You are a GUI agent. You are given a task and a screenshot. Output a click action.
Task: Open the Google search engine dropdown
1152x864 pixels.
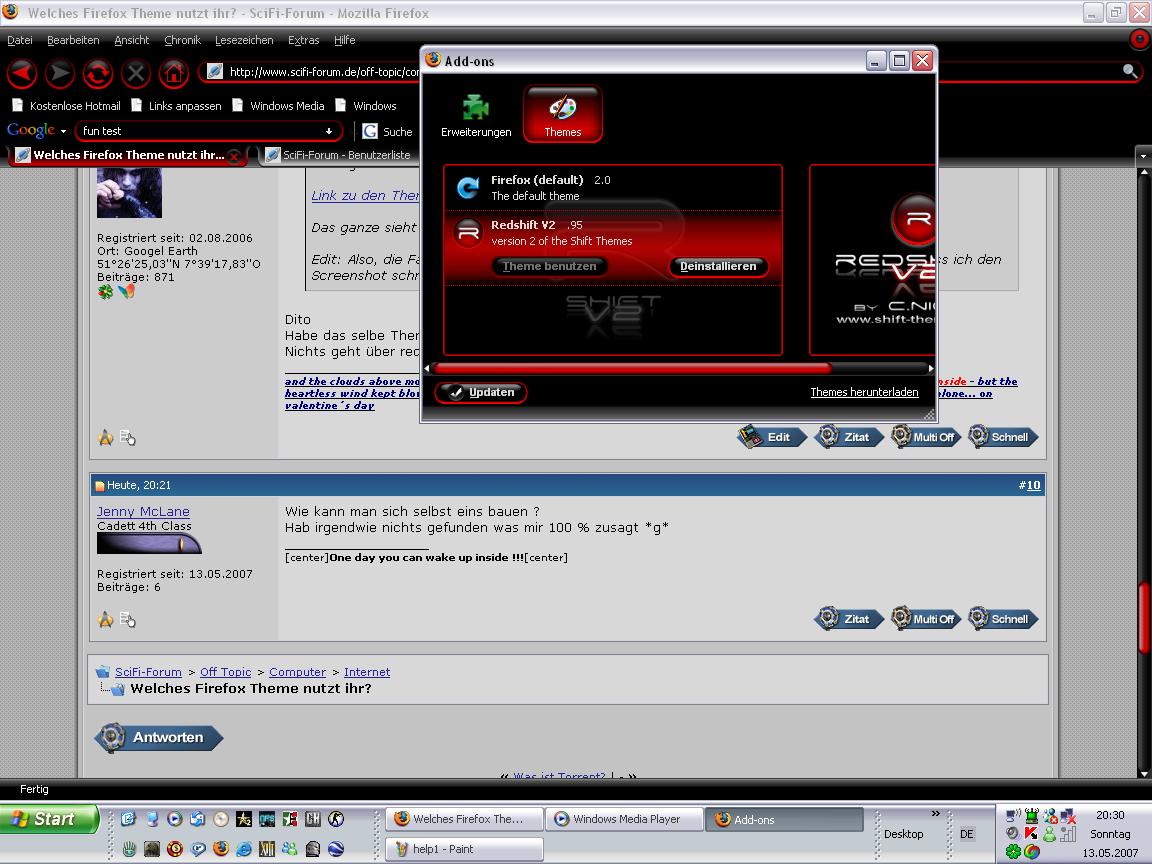pyautogui.click(x=63, y=131)
